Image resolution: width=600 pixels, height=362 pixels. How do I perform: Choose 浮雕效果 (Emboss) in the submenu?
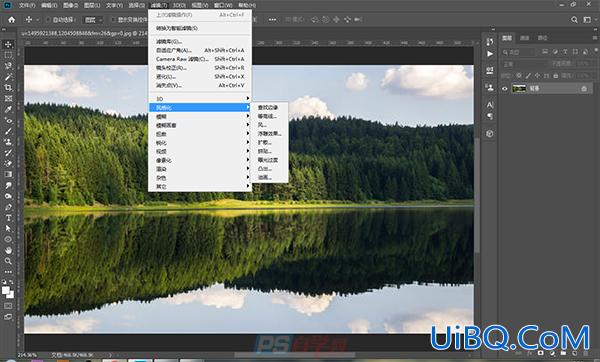tap(270, 134)
